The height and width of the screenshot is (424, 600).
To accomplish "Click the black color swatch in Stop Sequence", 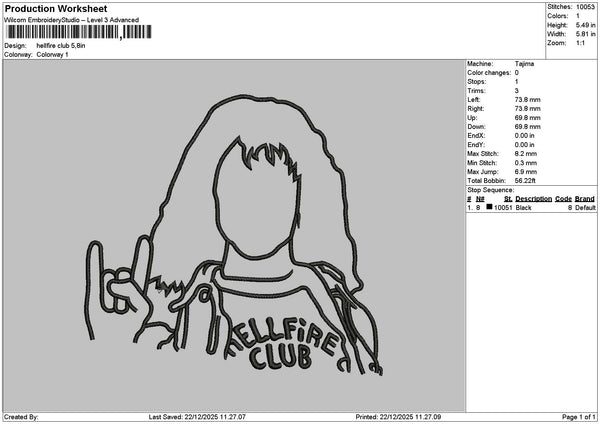I will [x=489, y=207].
